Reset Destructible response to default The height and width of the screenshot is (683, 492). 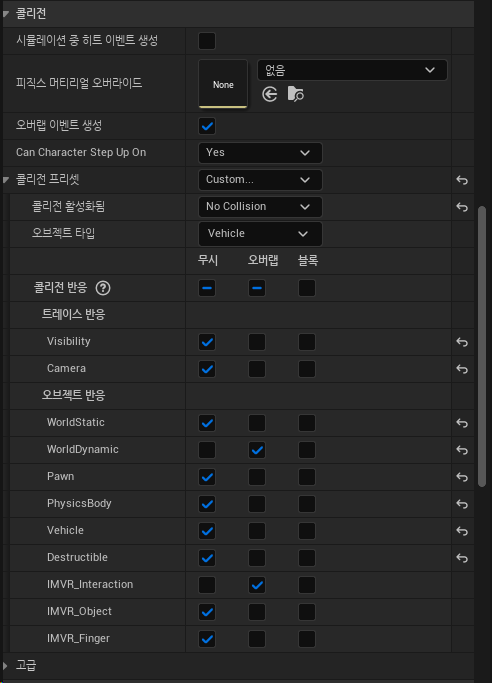click(462, 558)
